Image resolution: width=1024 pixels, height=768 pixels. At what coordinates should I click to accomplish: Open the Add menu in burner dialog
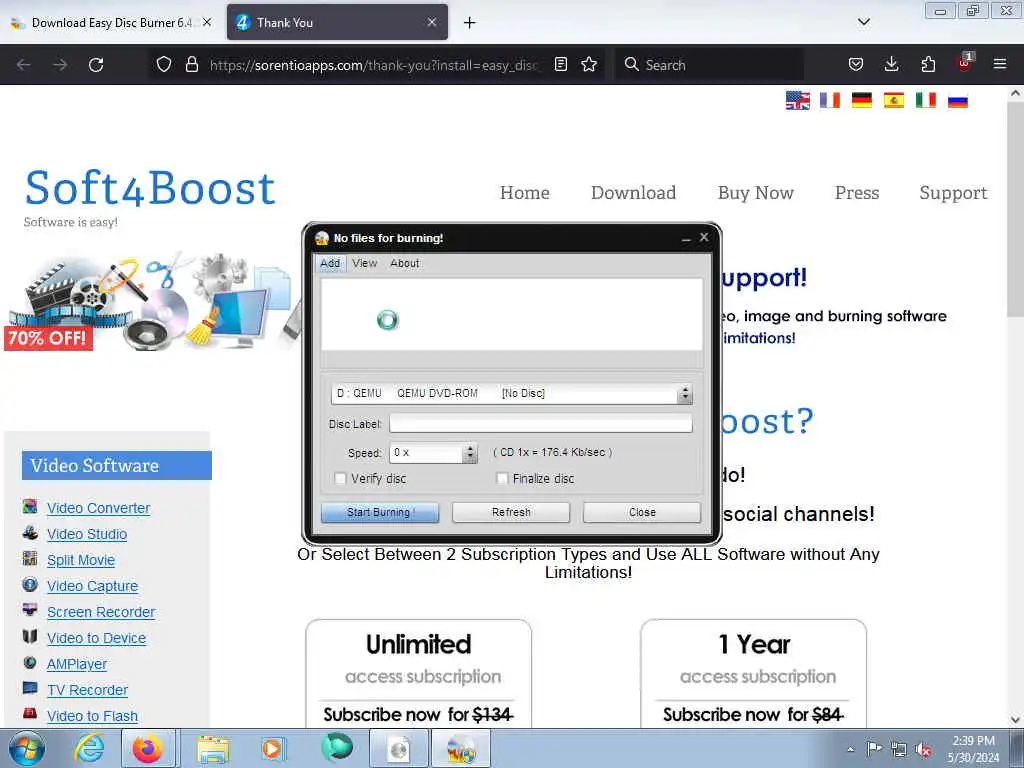coord(330,263)
